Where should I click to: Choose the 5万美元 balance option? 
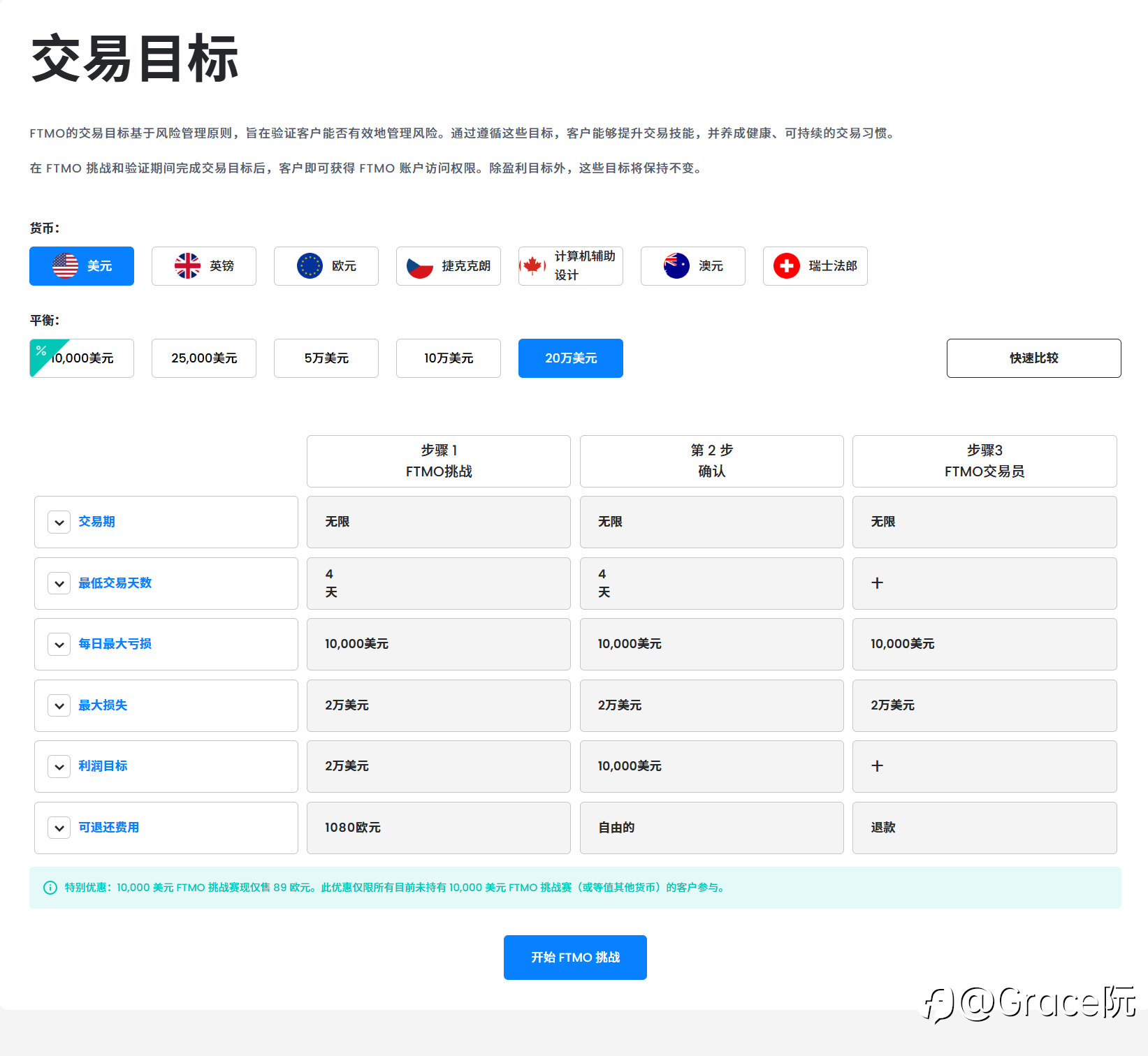tap(326, 358)
